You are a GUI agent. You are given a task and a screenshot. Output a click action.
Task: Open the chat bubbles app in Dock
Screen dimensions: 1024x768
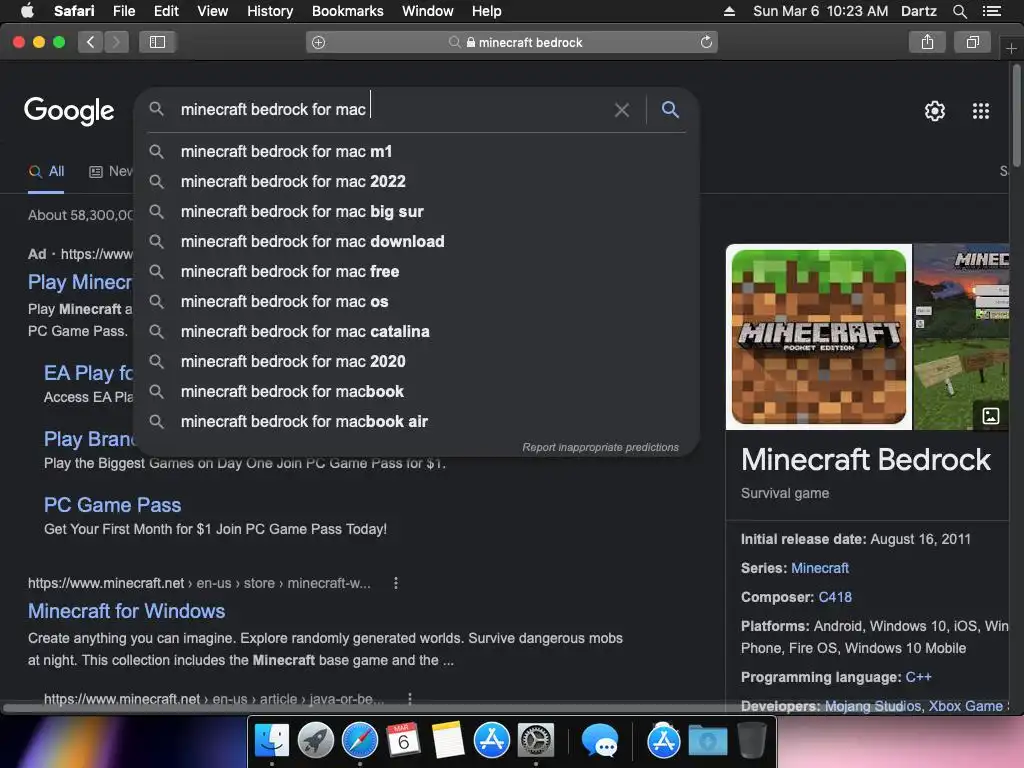point(600,741)
